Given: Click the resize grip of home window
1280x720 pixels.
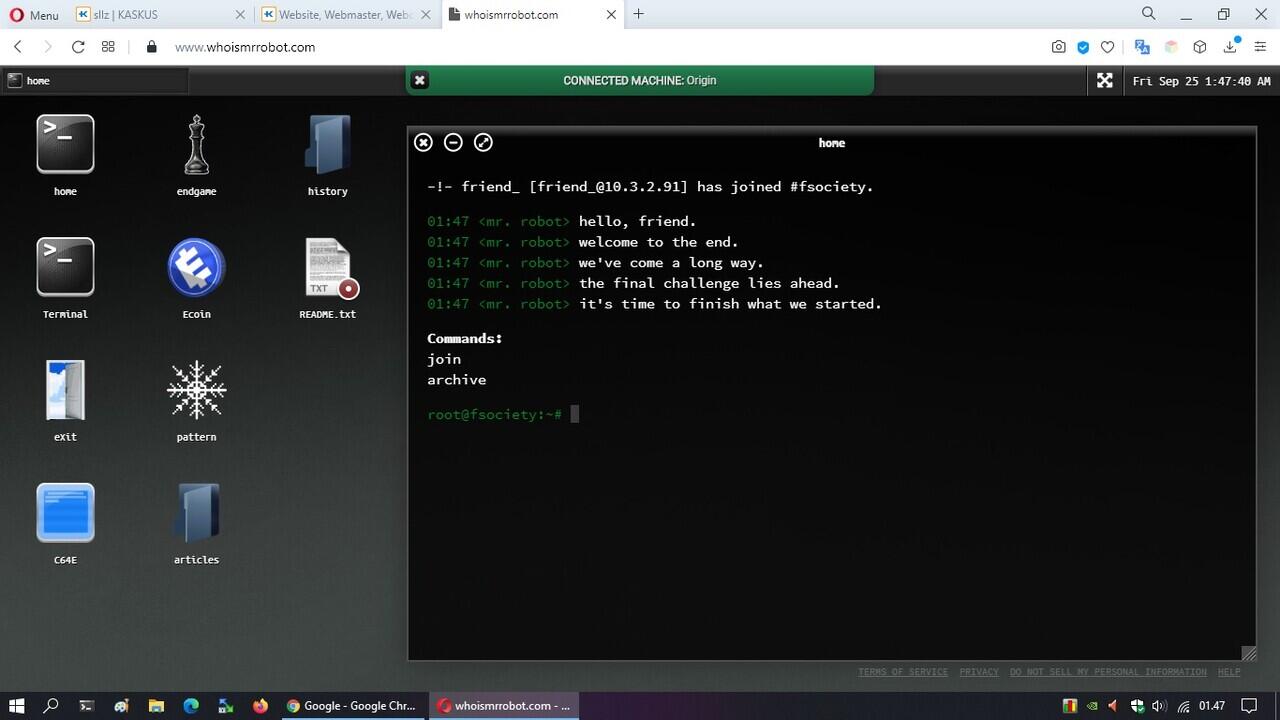Looking at the screenshot, I should [x=1248, y=652].
